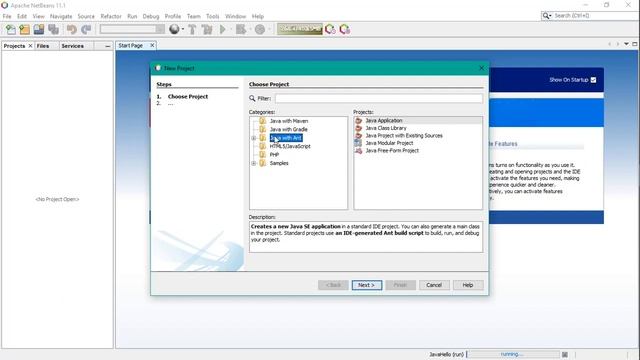640x360 pixels.
Task: Click the JavaHello (run) running progress bar
Action: pyautogui.click(x=513, y=354)
